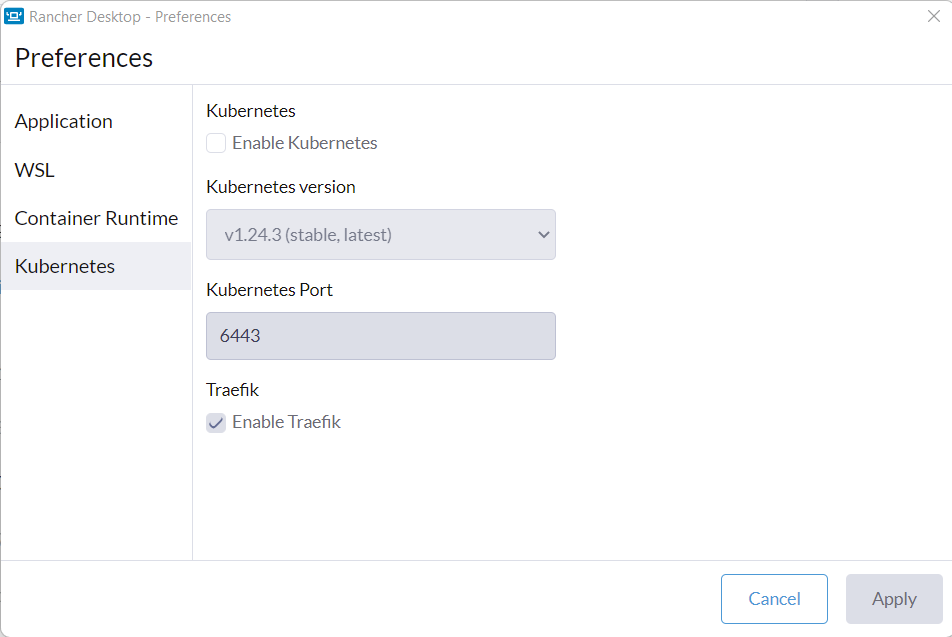
Task: Click the Traefik section heading
Action: tap(232, 390)
